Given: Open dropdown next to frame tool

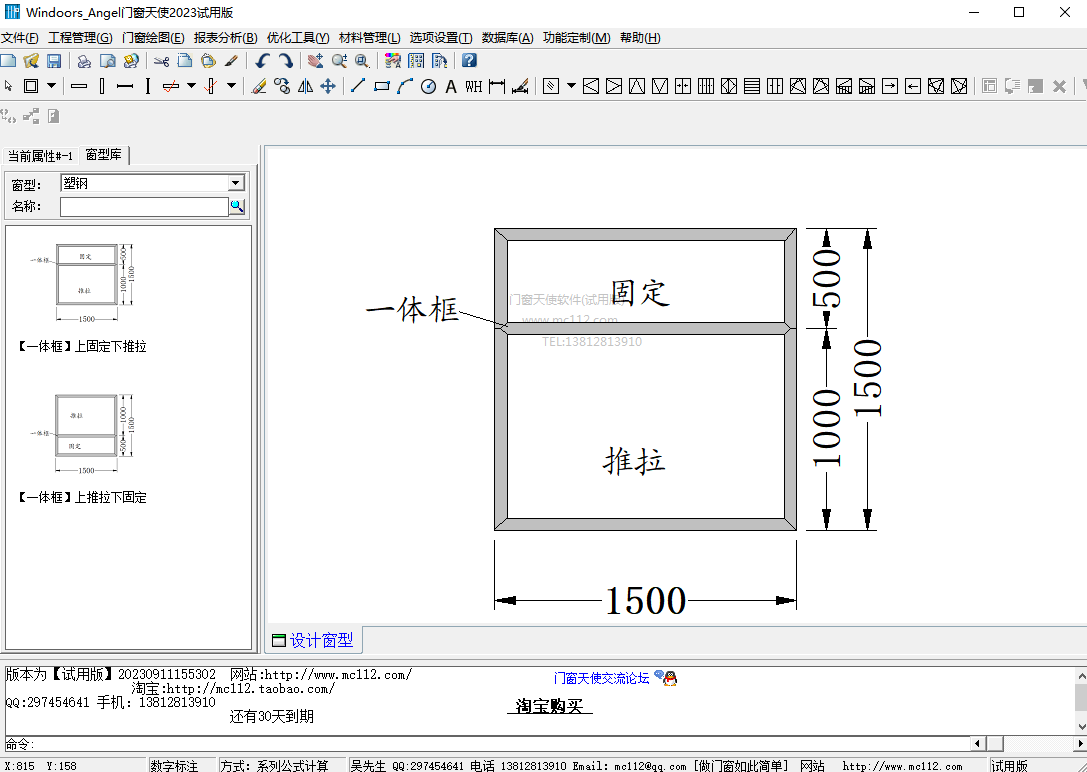Looking at the screenshot, I should pyautogui.click(x=51, y=86).
